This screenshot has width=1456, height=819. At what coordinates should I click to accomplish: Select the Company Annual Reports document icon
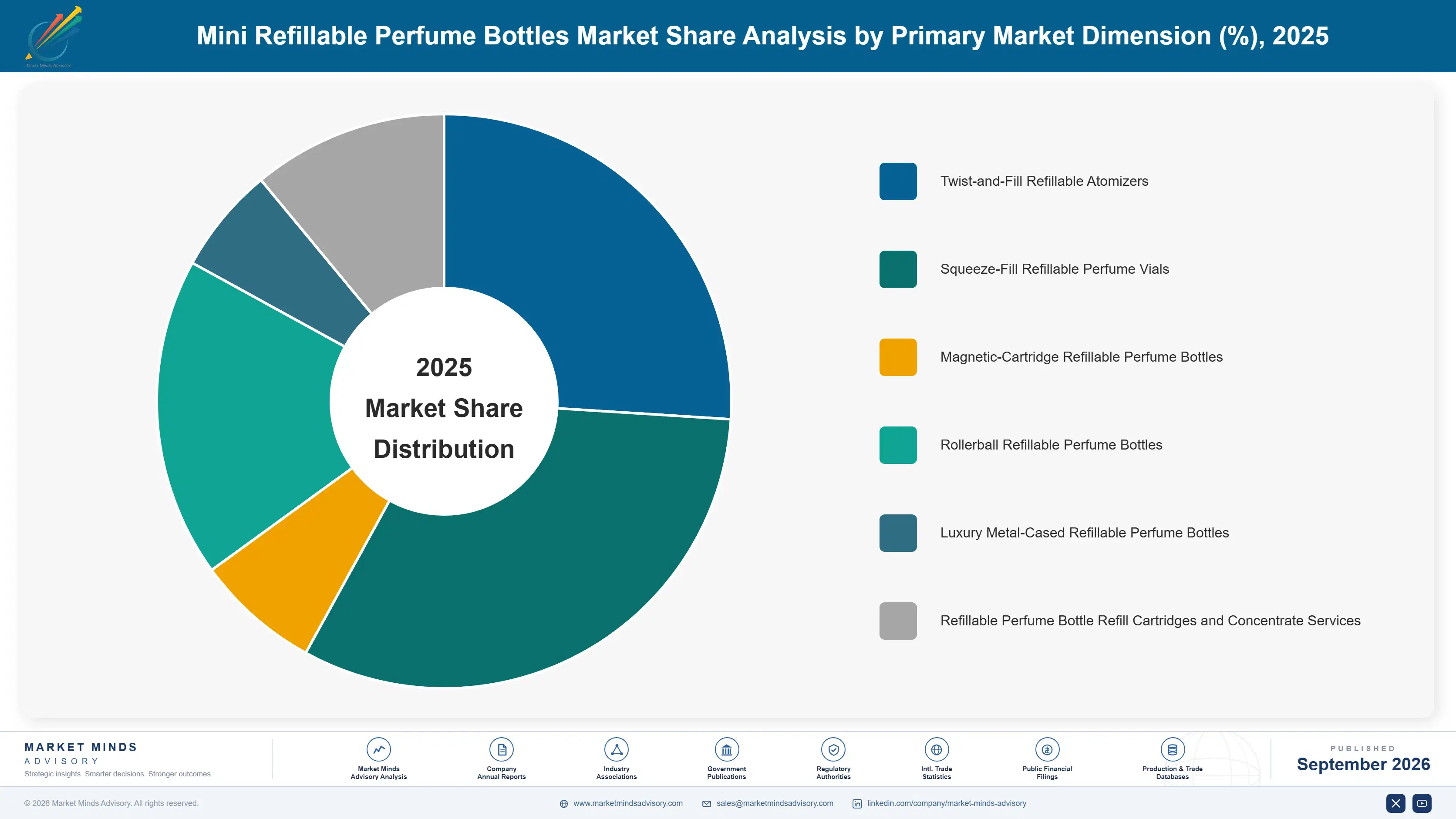coord(501,749)
